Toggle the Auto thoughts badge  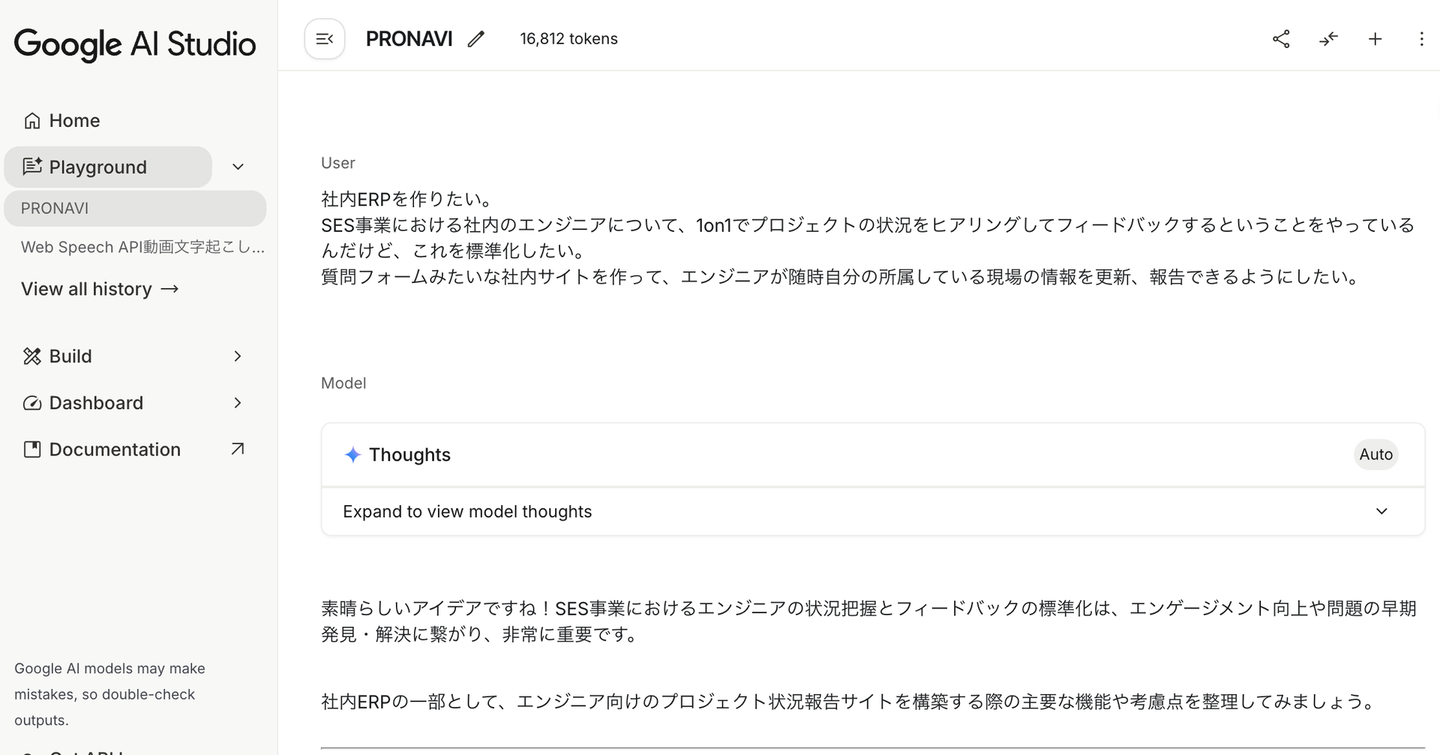[x=1375, y=455]
